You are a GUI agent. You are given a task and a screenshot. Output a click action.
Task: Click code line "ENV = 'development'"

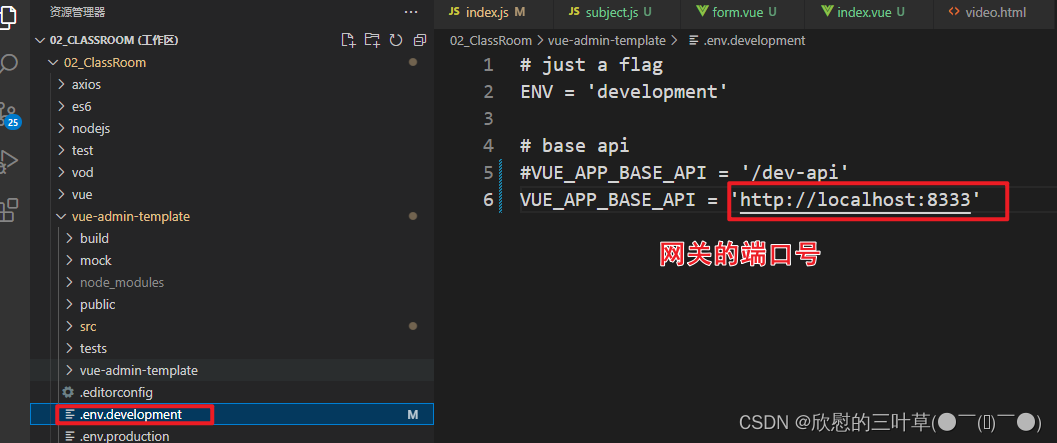[x=624, y=92]
